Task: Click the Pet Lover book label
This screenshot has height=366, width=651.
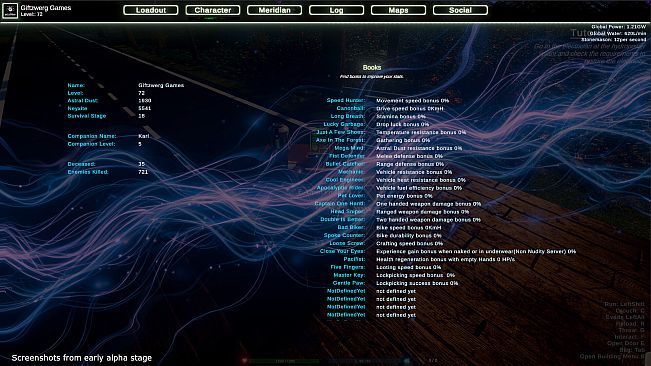Action: 351,195
